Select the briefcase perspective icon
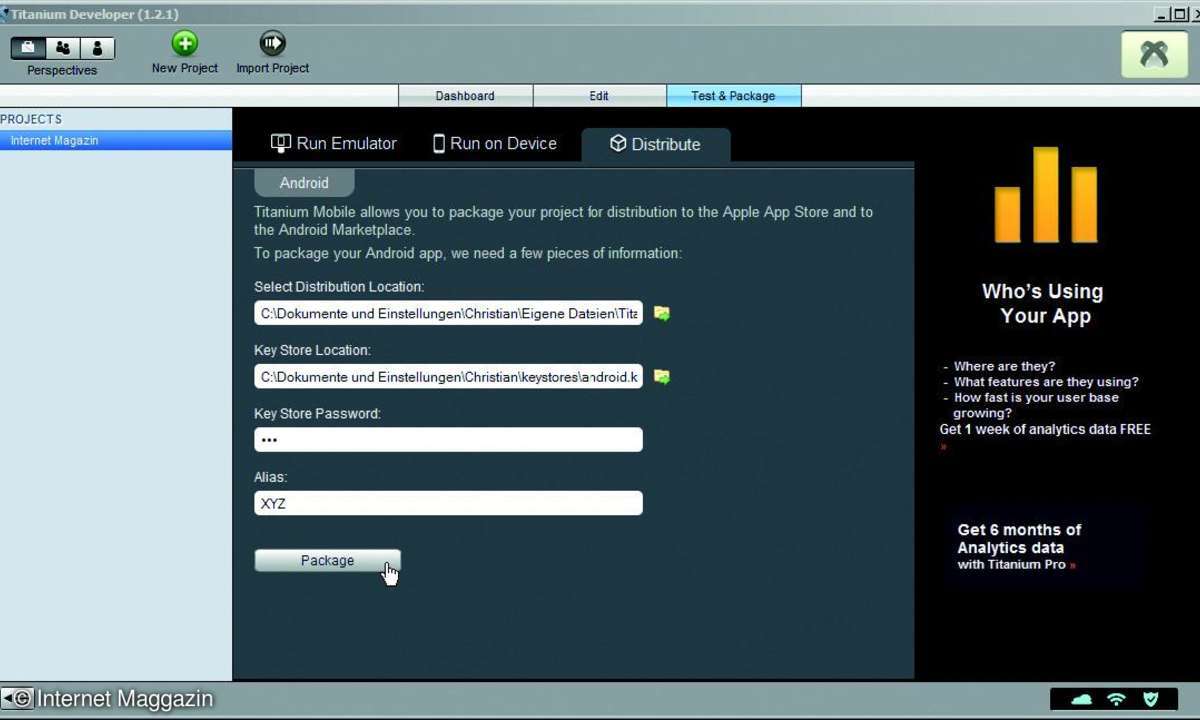 click(28, 48)
